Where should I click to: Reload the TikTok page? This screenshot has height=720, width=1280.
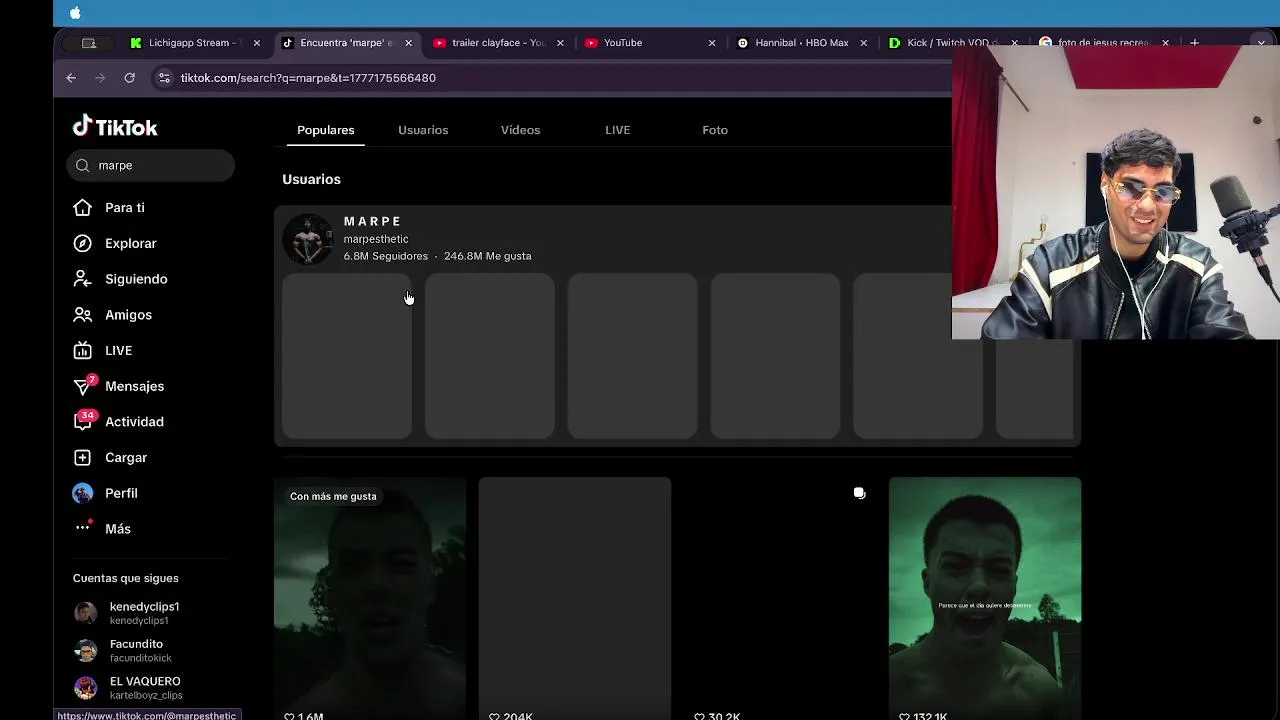[x=129, y=78]
